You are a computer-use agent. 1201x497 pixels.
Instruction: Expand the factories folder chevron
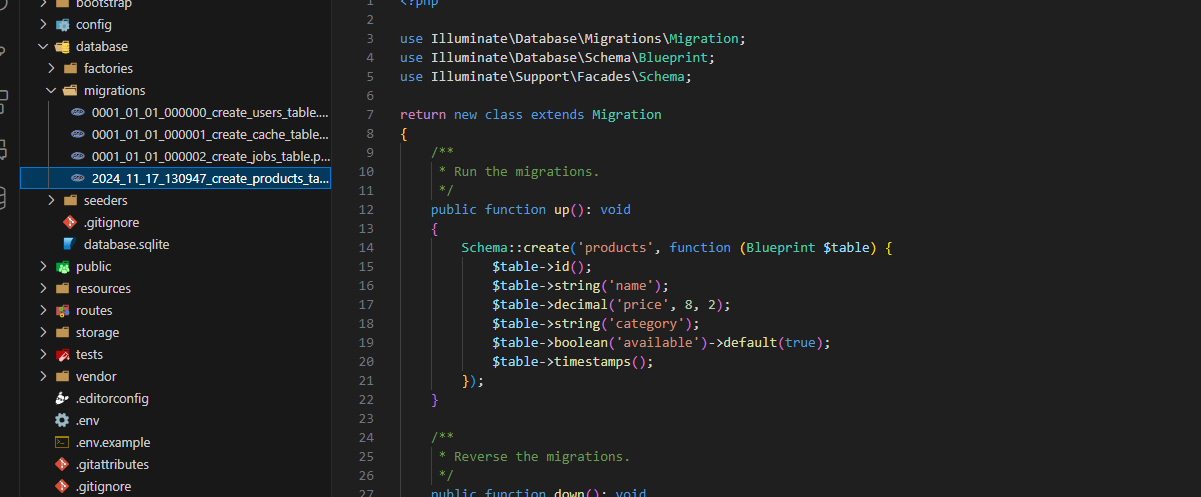point(52,68)
